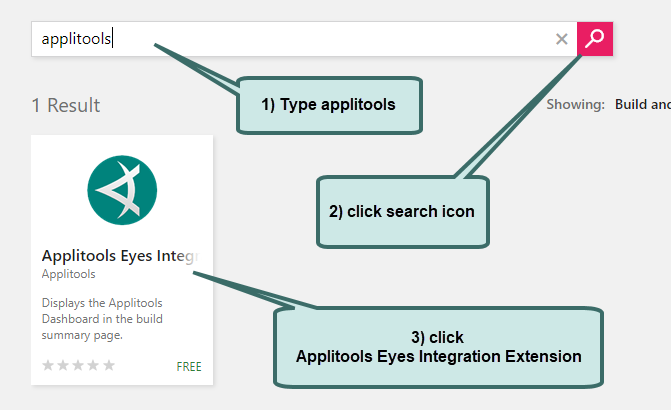Select the blank area beside the FREE label

tap(145, 367)
